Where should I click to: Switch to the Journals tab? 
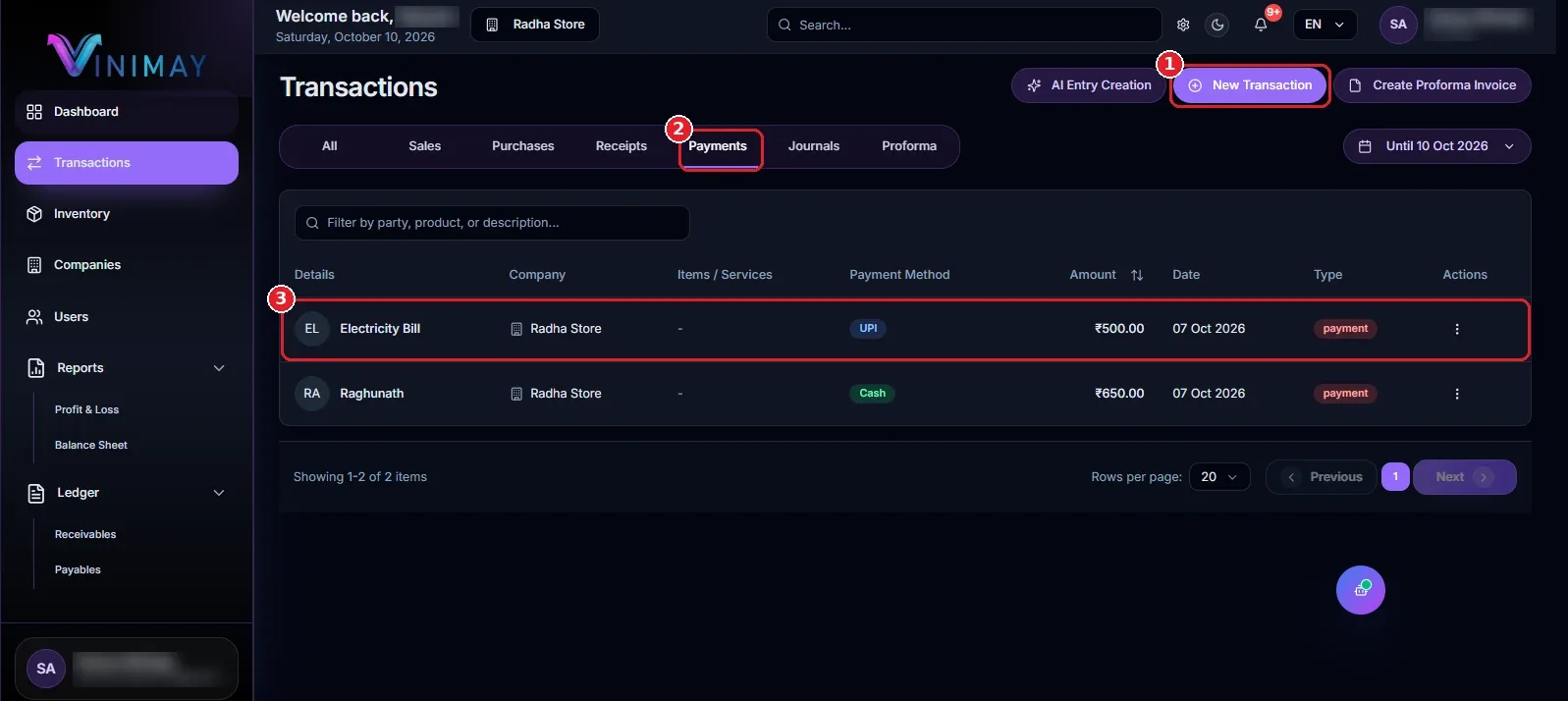click(814, 146)
